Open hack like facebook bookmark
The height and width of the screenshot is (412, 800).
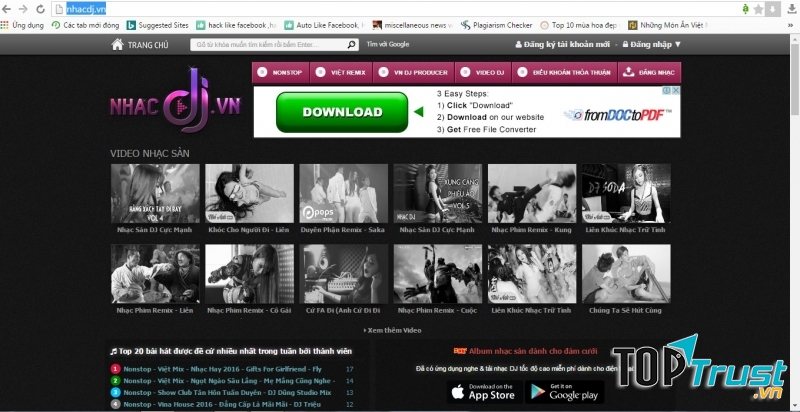point(236,25)
